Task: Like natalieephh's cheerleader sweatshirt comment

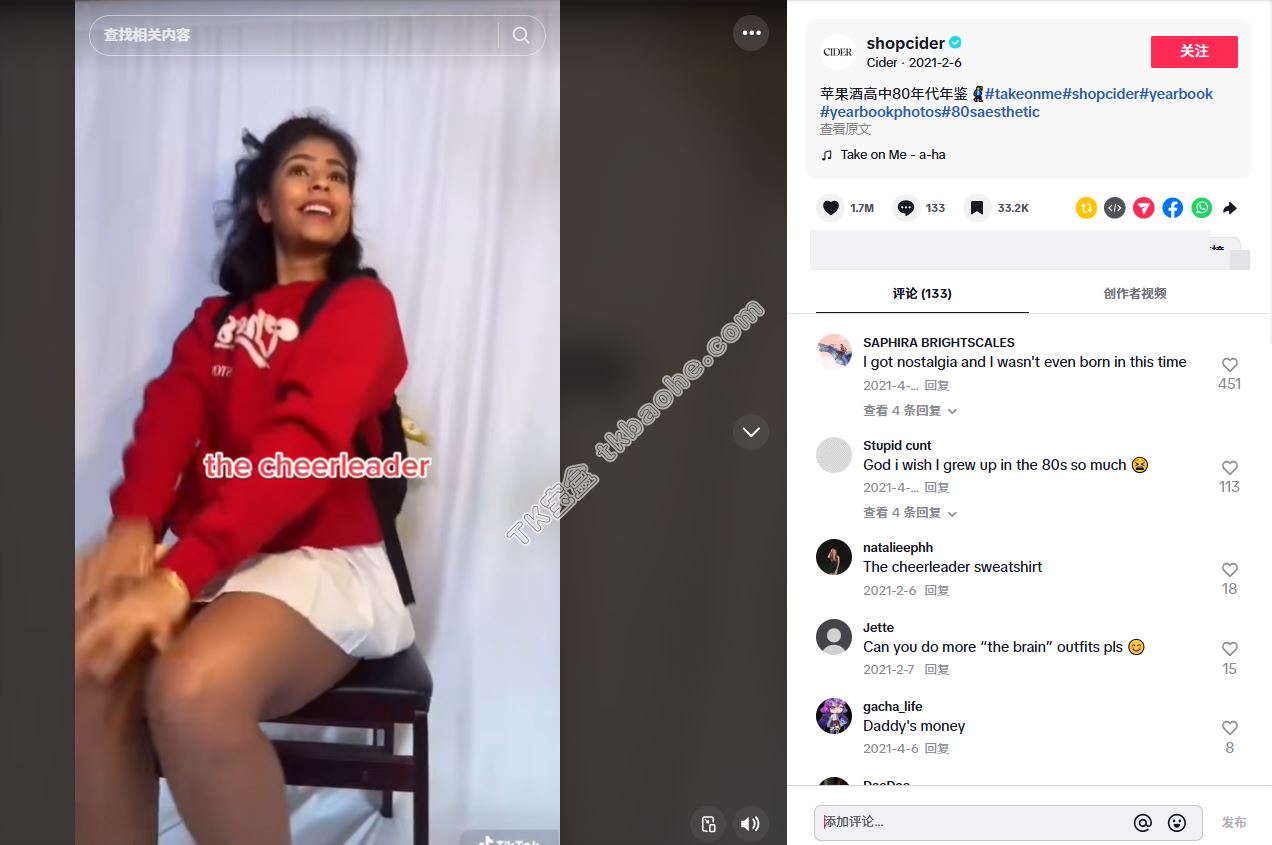Action: (1230, 570)
